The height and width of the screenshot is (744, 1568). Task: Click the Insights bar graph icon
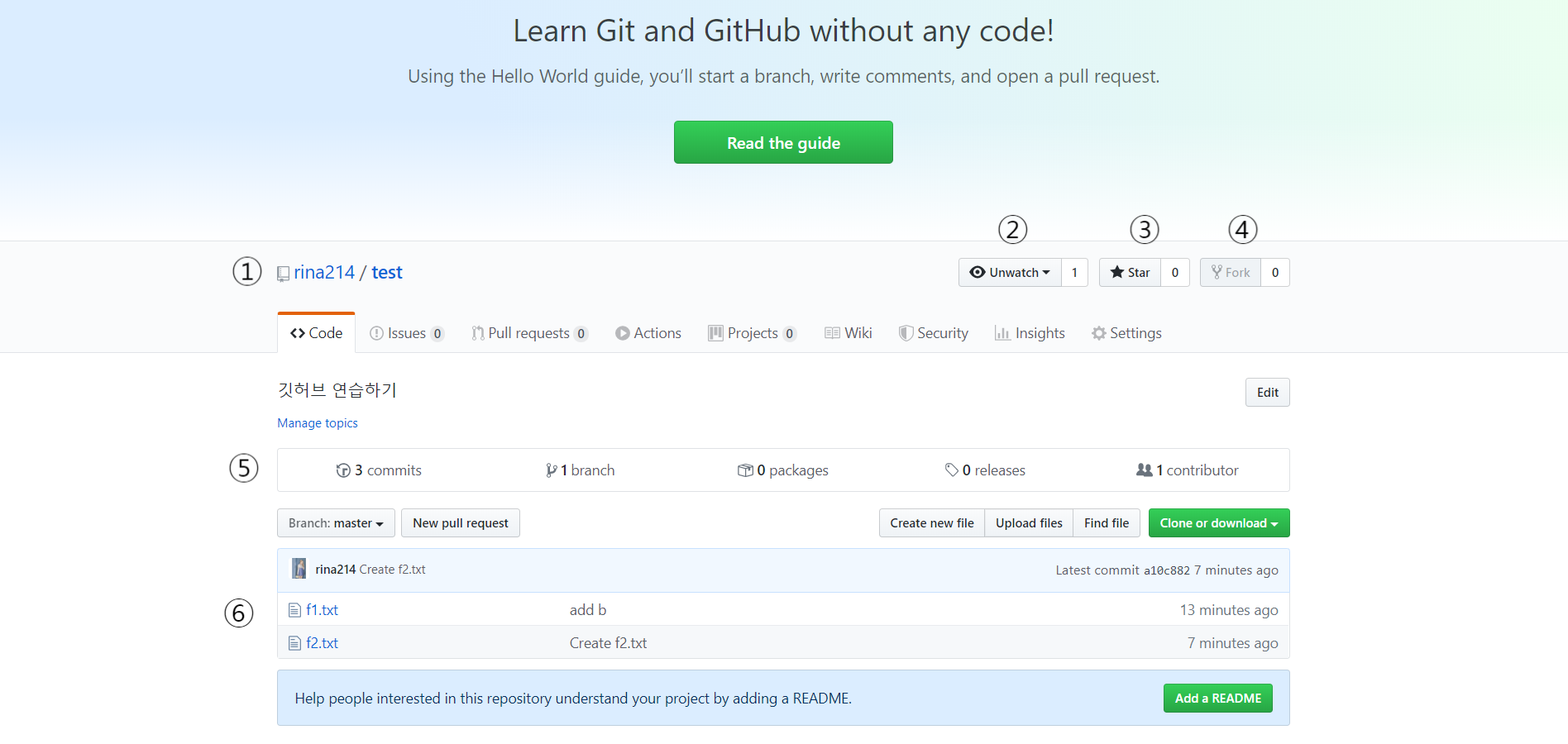[x=1002, y=333]
